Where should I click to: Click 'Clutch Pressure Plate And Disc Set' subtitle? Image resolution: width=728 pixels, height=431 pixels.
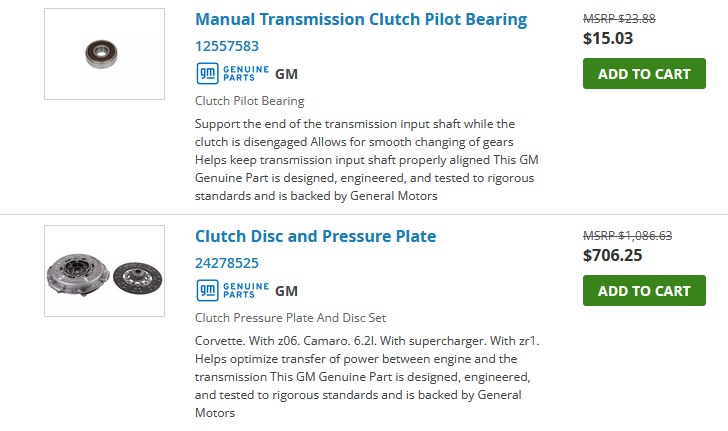tap(290, 319)
